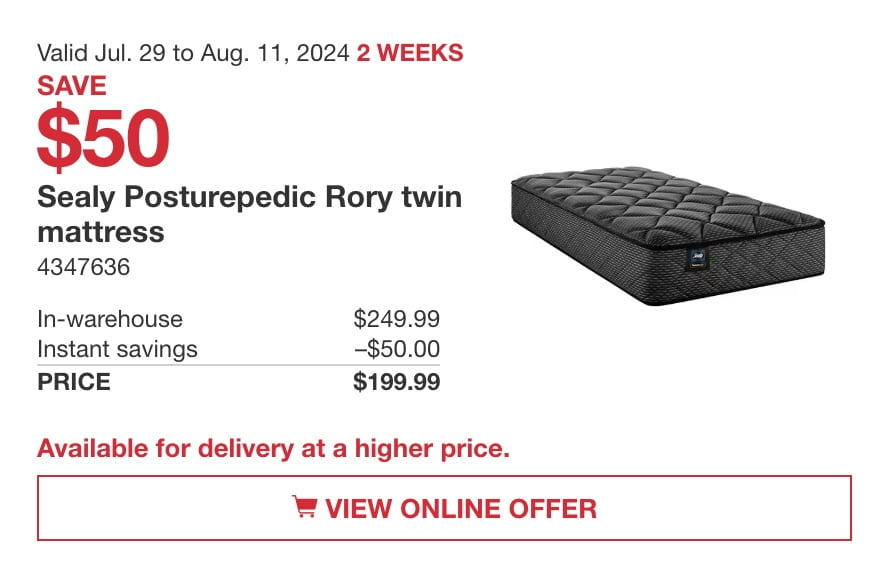Image resolution: width=882 pixels, height=576 pixels.
Task: Click the shopping cart icon
Action: (x=304, y=506)
